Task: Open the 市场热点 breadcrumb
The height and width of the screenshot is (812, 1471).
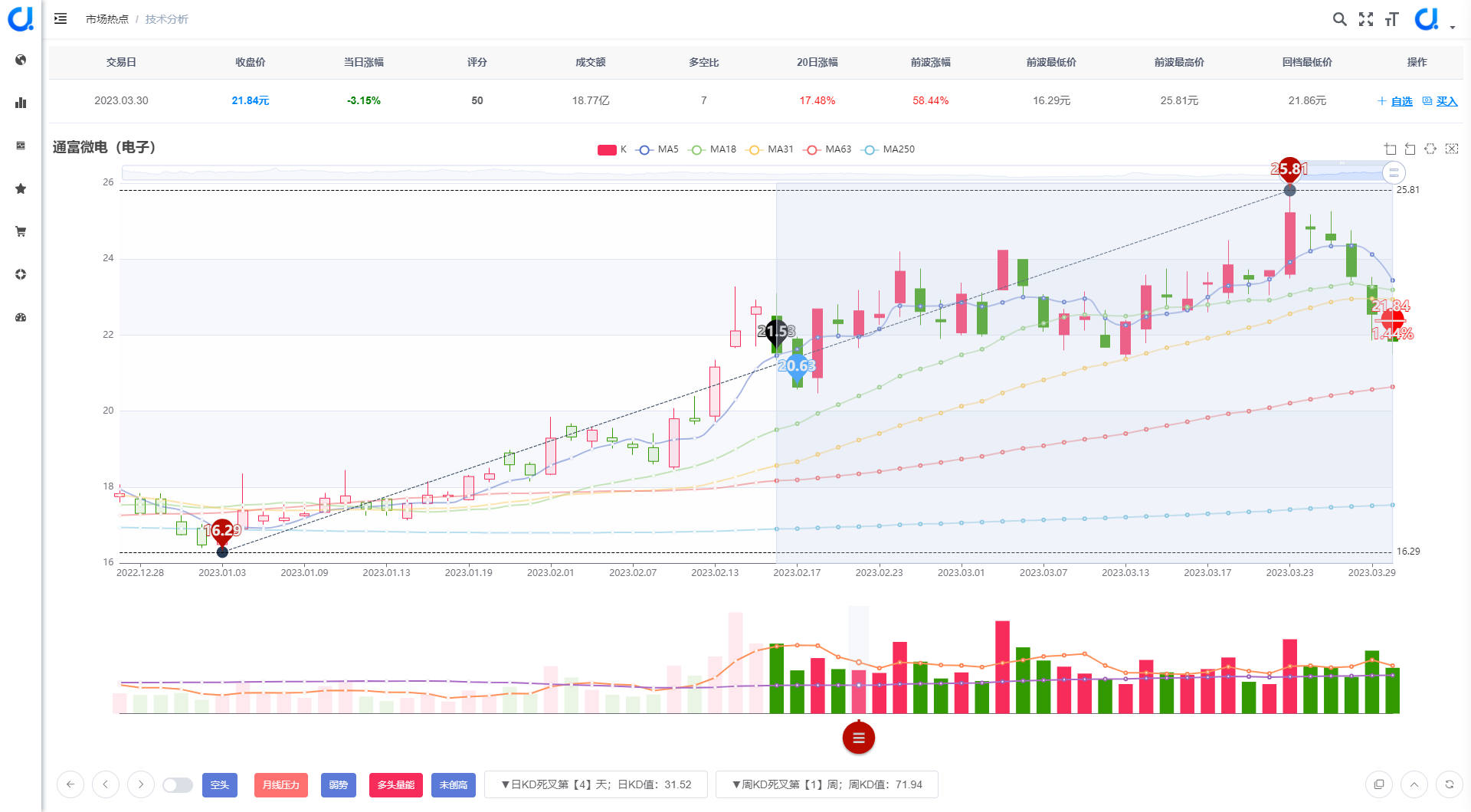Action: [x=107, y=19]
